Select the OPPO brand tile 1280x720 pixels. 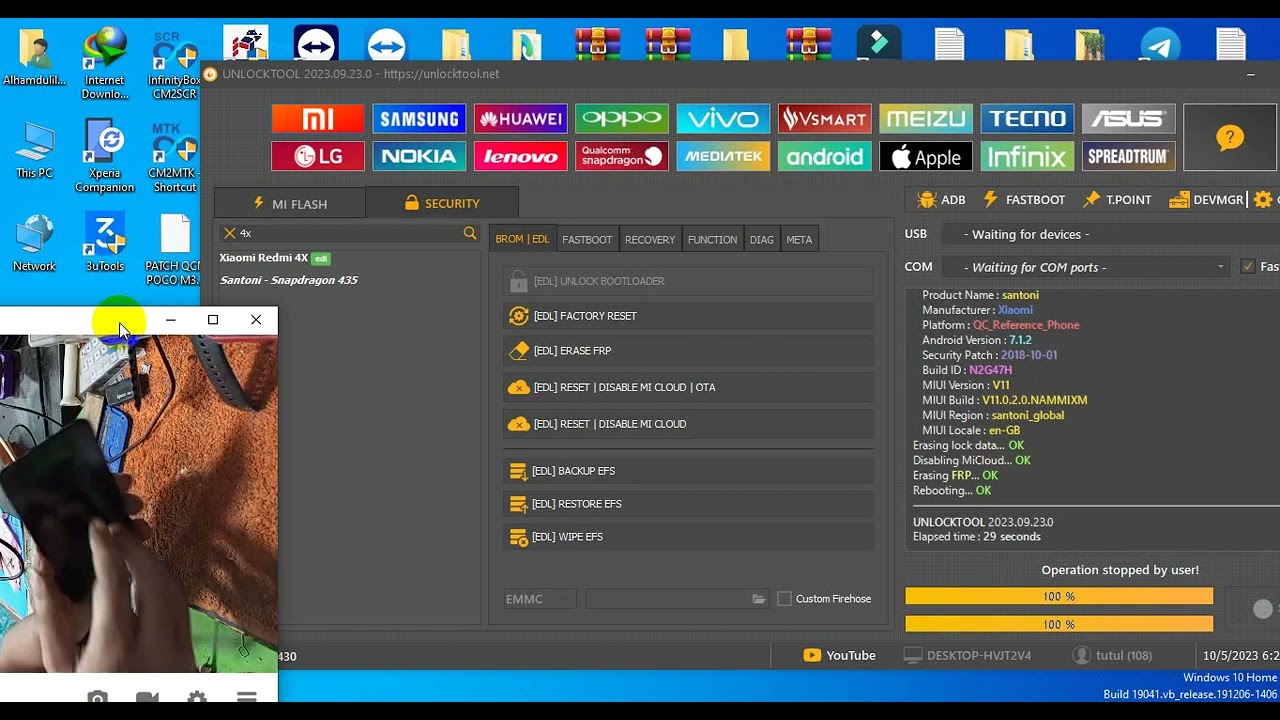click(622, 120)
